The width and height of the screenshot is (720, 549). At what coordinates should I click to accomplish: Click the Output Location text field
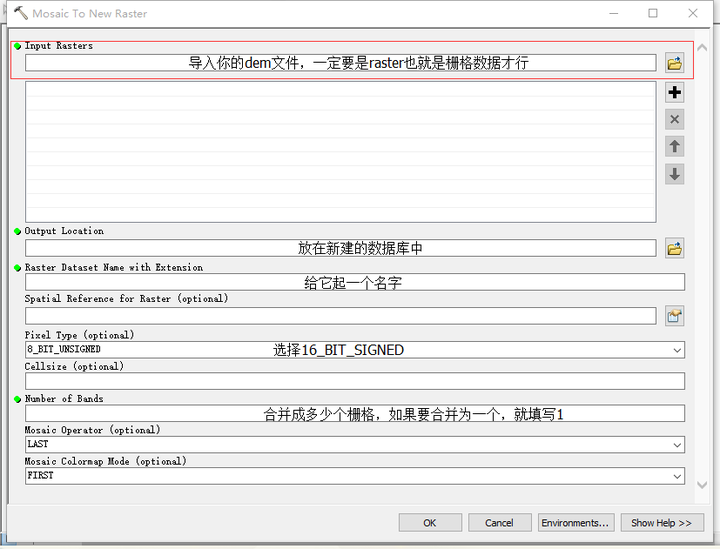point(340,248)
